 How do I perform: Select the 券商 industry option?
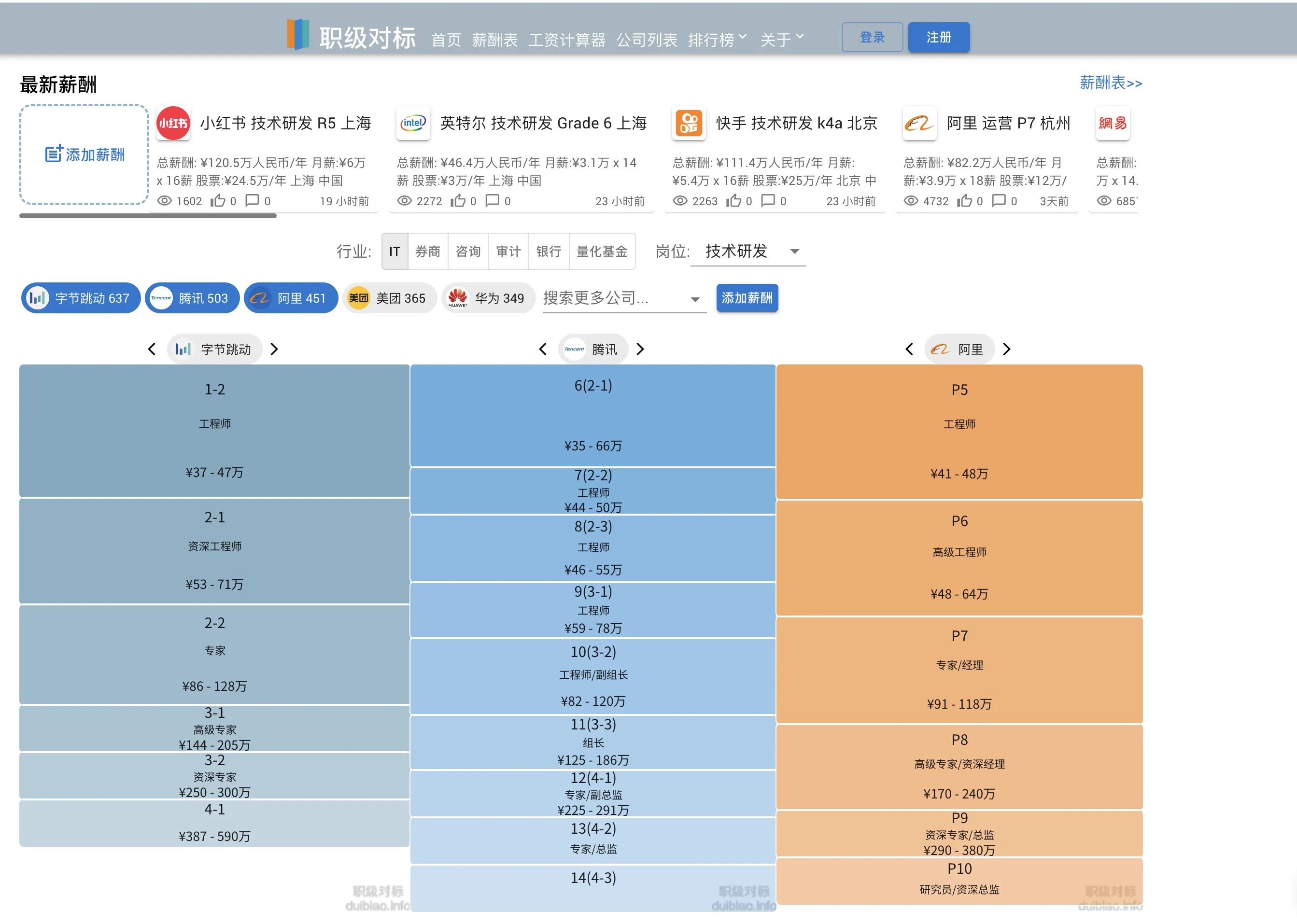point(428,251)
